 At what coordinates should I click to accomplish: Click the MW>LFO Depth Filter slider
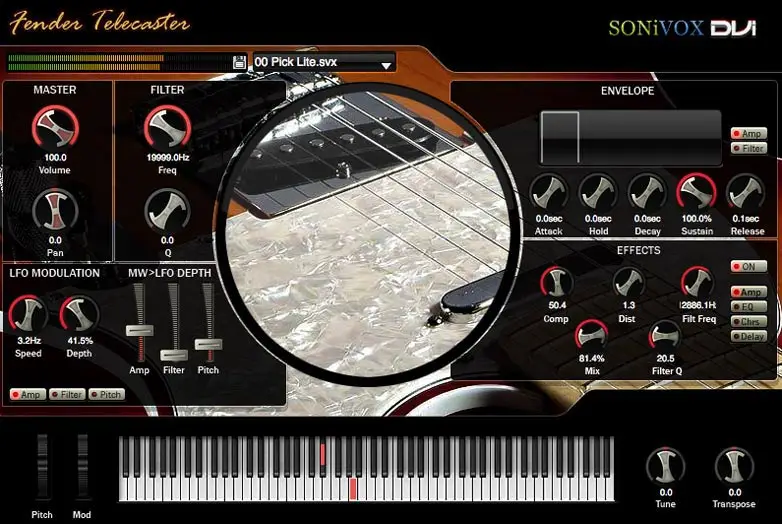click(x=174, y=355)
